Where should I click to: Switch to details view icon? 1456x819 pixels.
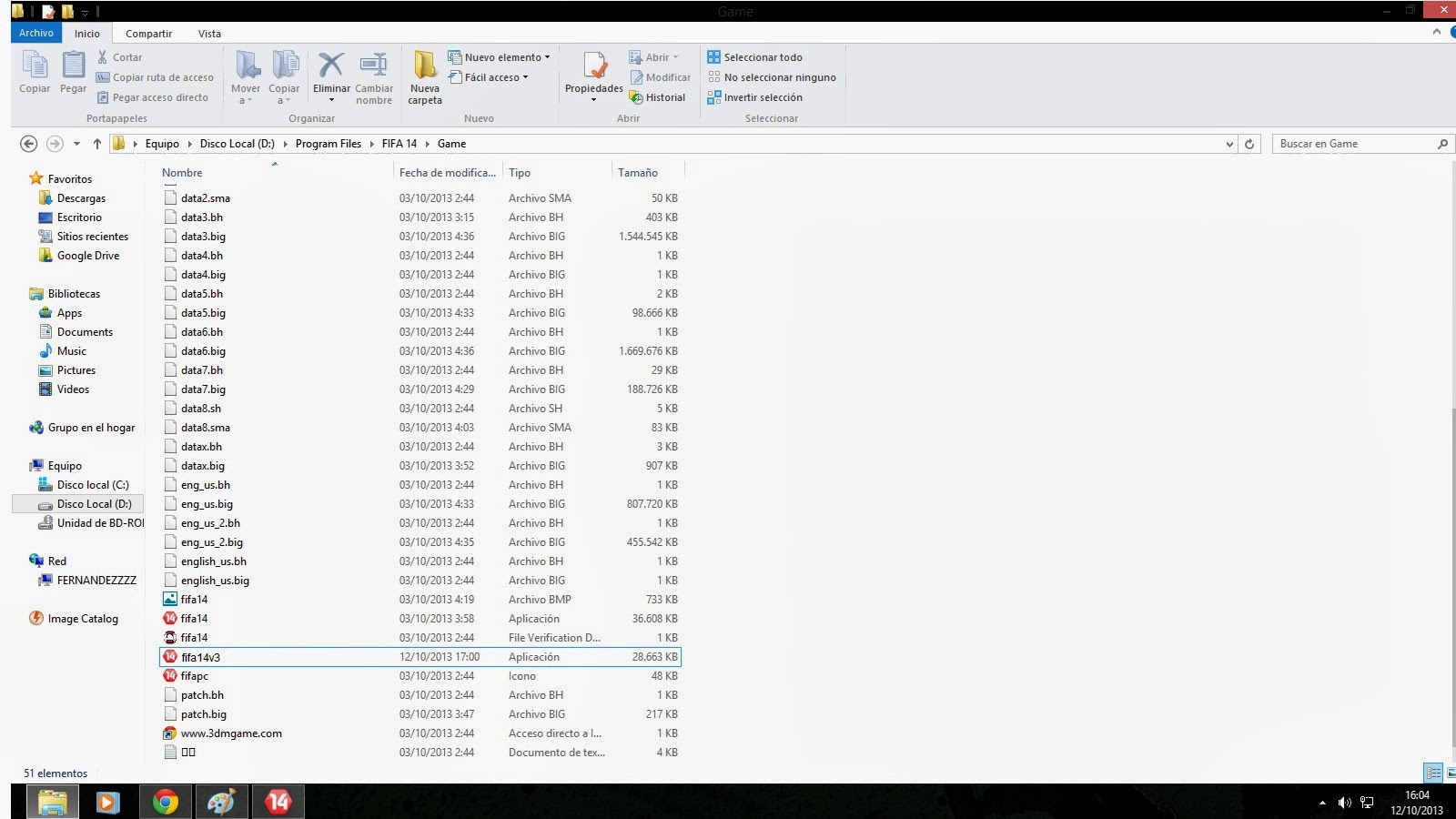coord(1433,773)
